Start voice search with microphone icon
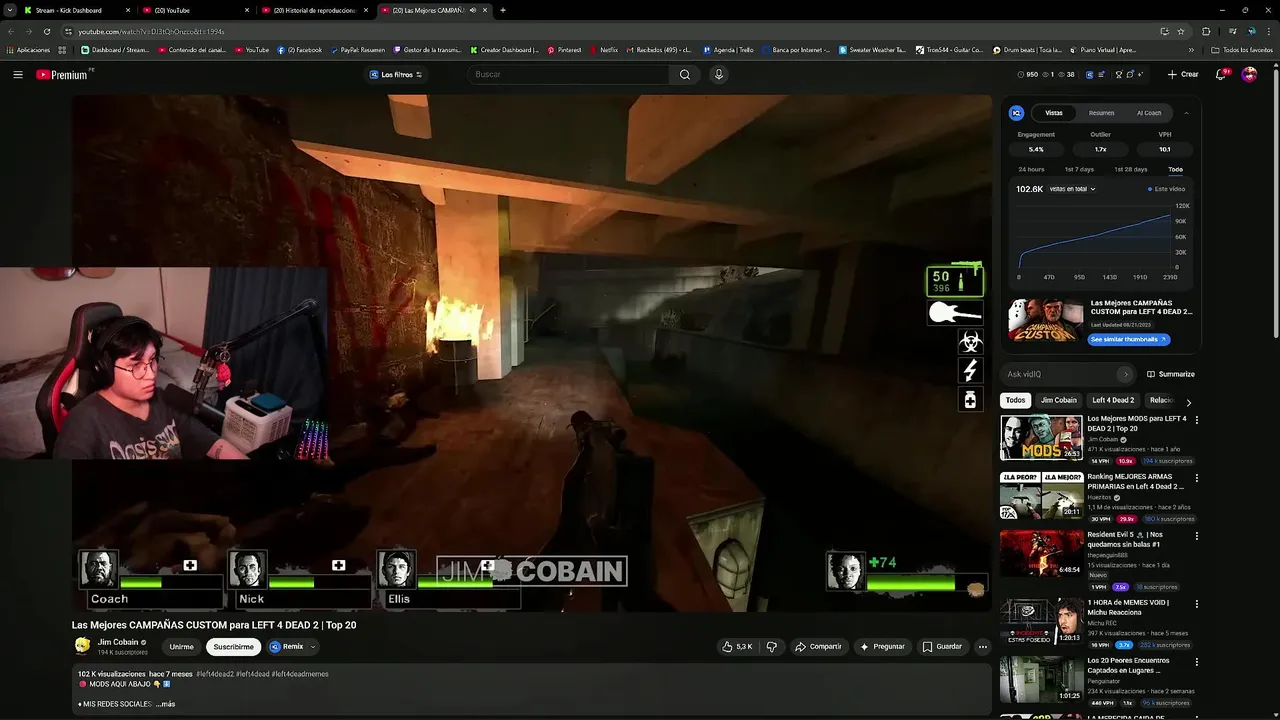This screenshot has width=1280, height=720. point(718,74)
